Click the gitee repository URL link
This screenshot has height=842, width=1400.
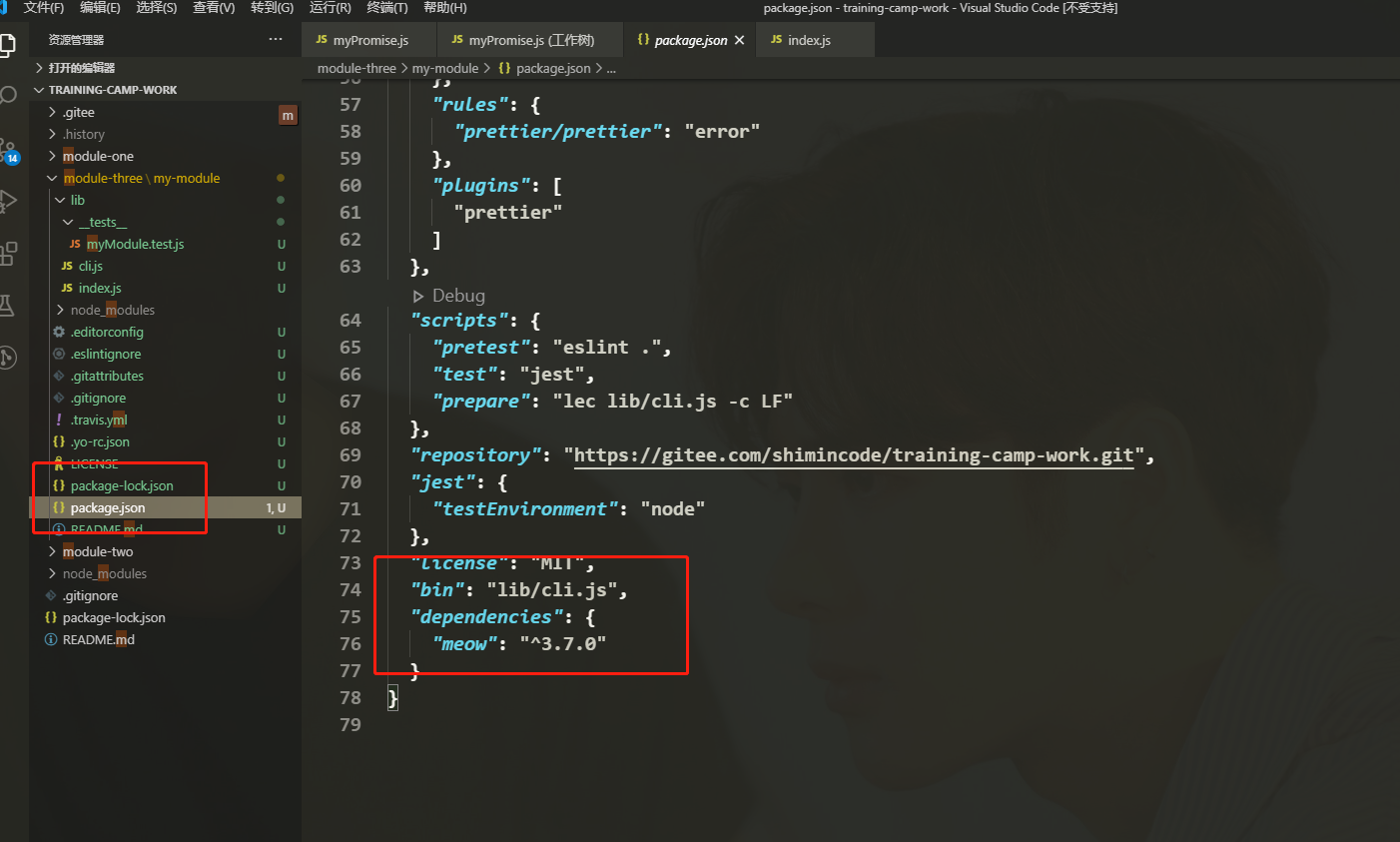(854, 454)
